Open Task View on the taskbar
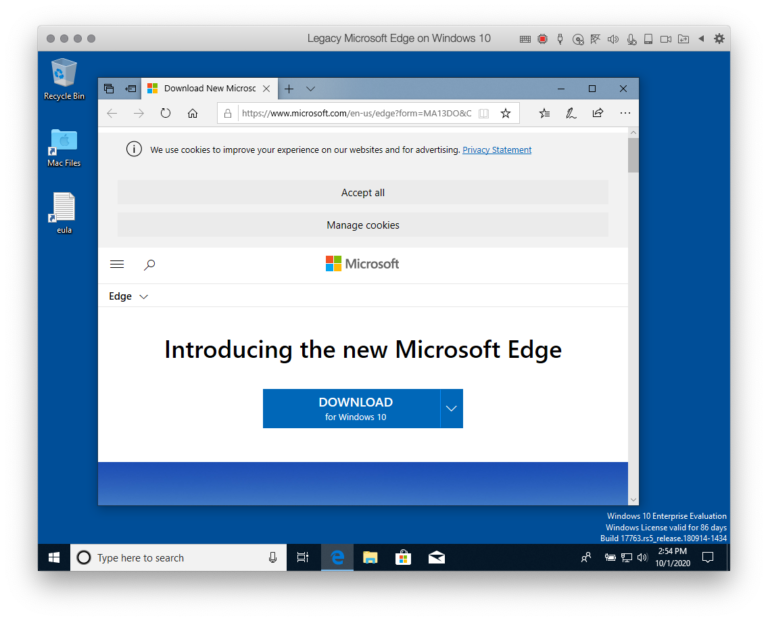 [303, 557]
